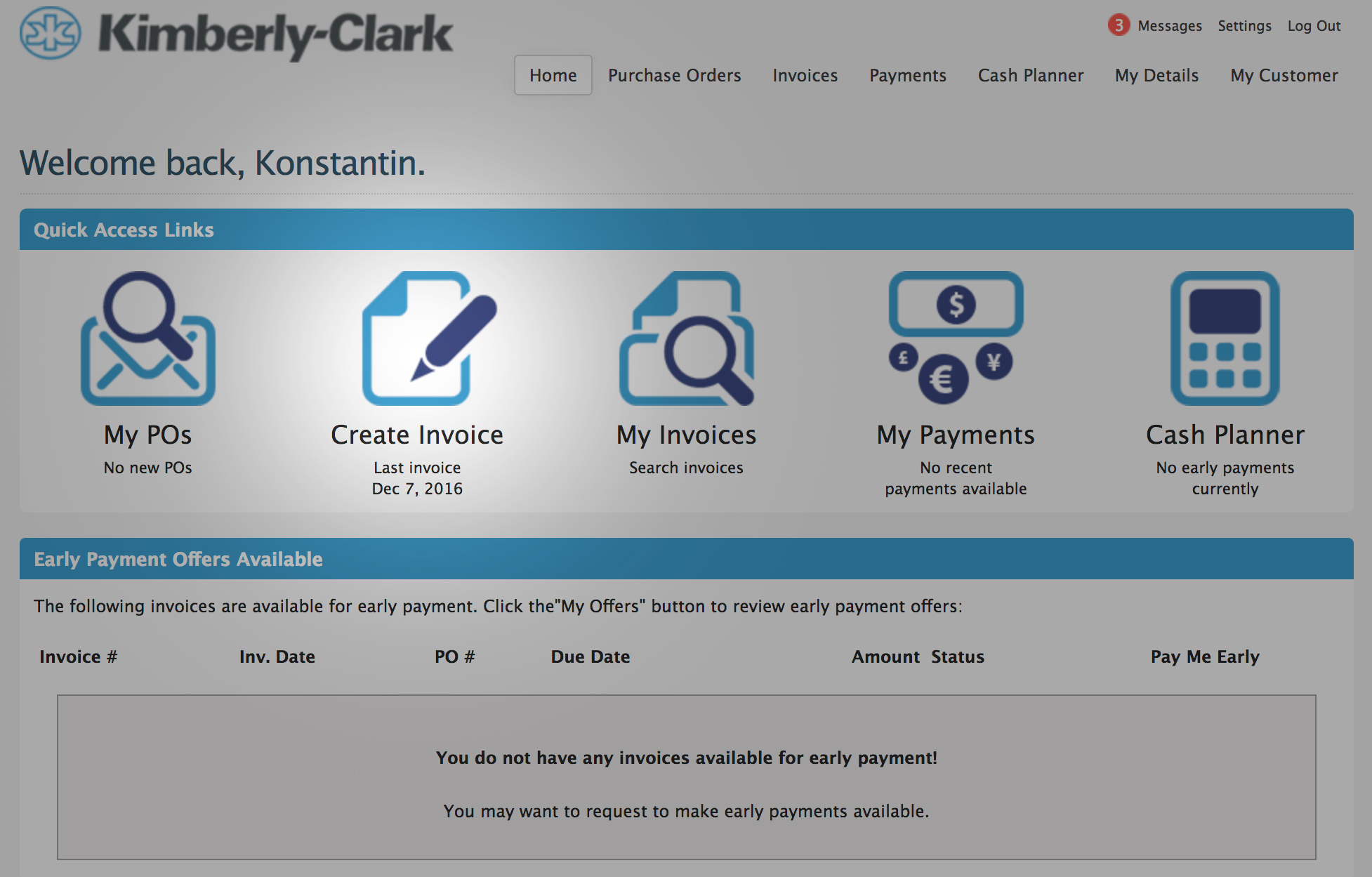Click the Kimberly-Clark wordmark text
The height and width of the screenshot is (877, 1372).
coord(275,35)
